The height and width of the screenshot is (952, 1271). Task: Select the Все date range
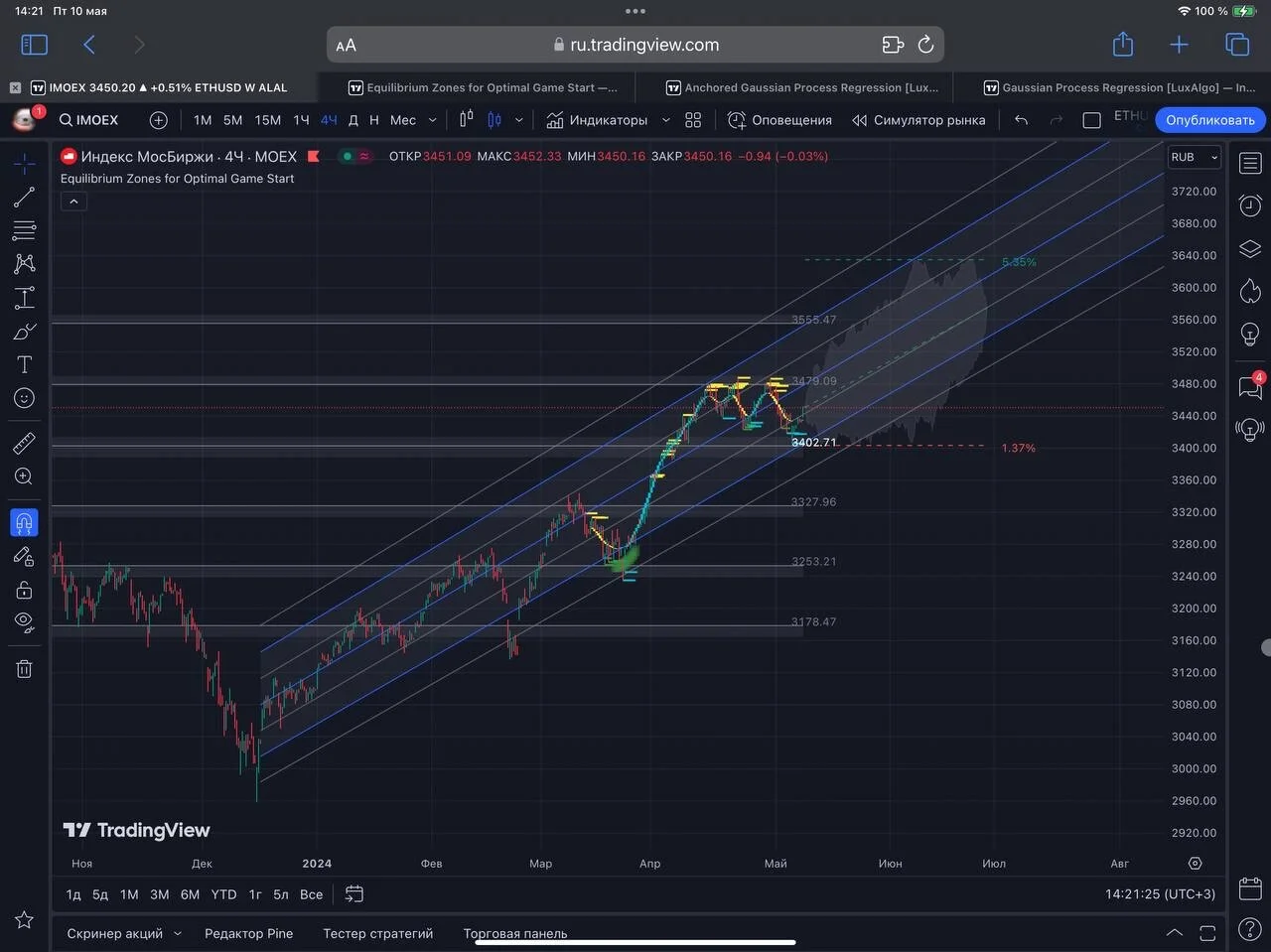tap(311, 894)
